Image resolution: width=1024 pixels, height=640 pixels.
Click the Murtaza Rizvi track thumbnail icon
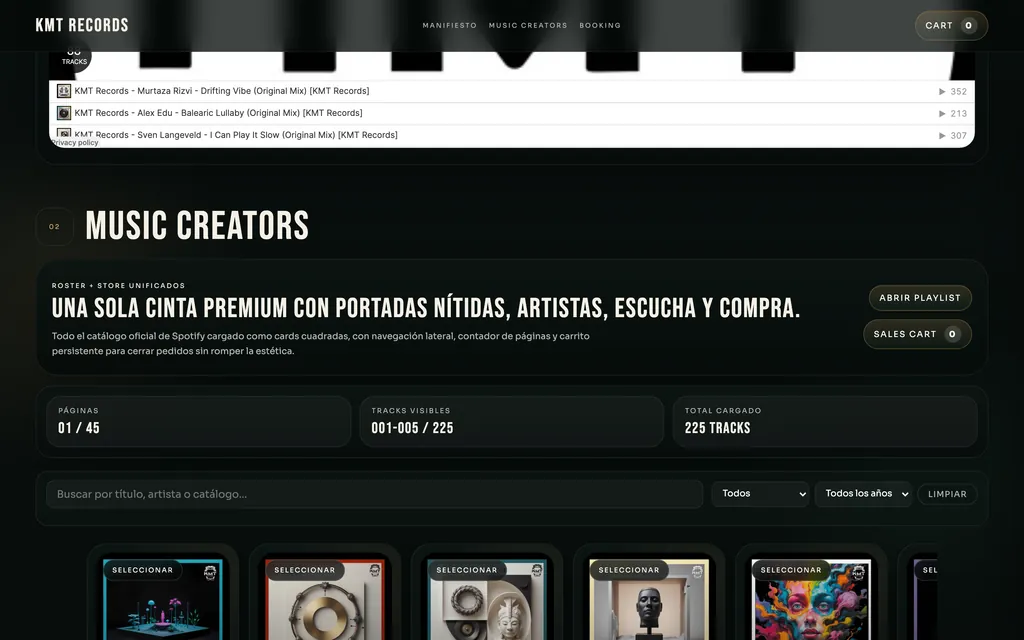pyautogui.click(x=63, y=91)
